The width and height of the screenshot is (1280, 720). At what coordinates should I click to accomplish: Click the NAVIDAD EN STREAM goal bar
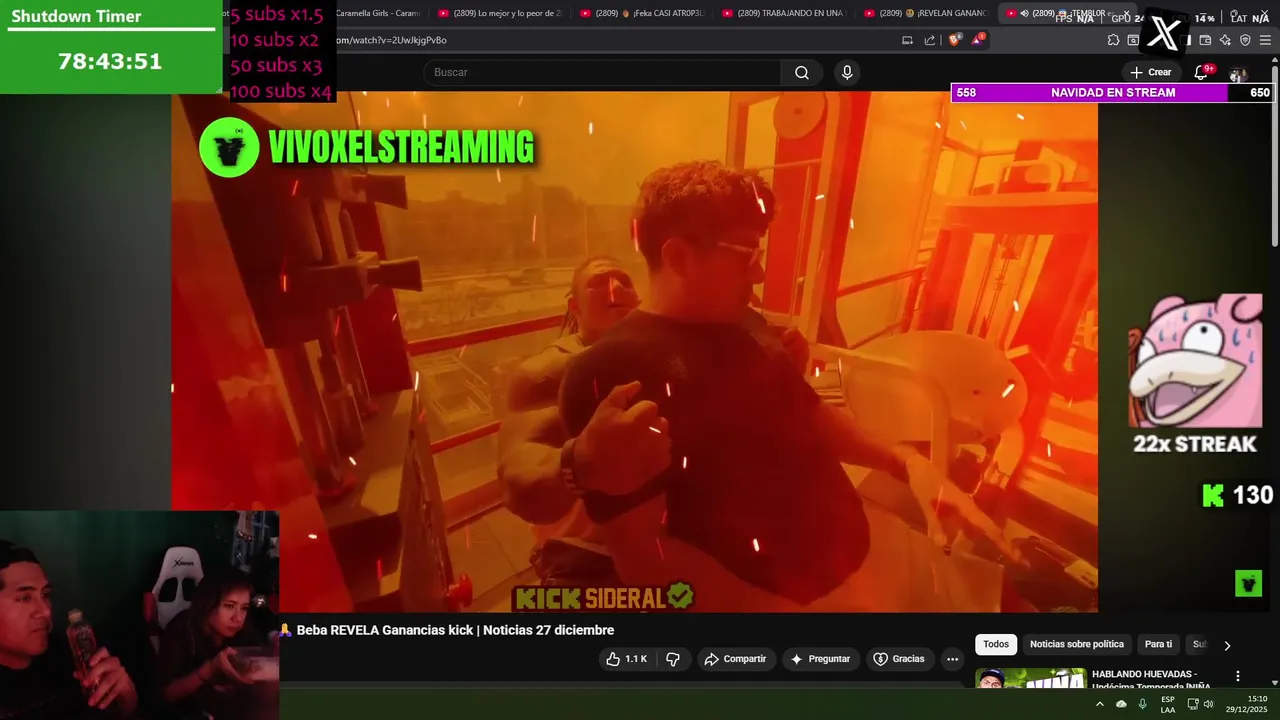pos(1113,92)
